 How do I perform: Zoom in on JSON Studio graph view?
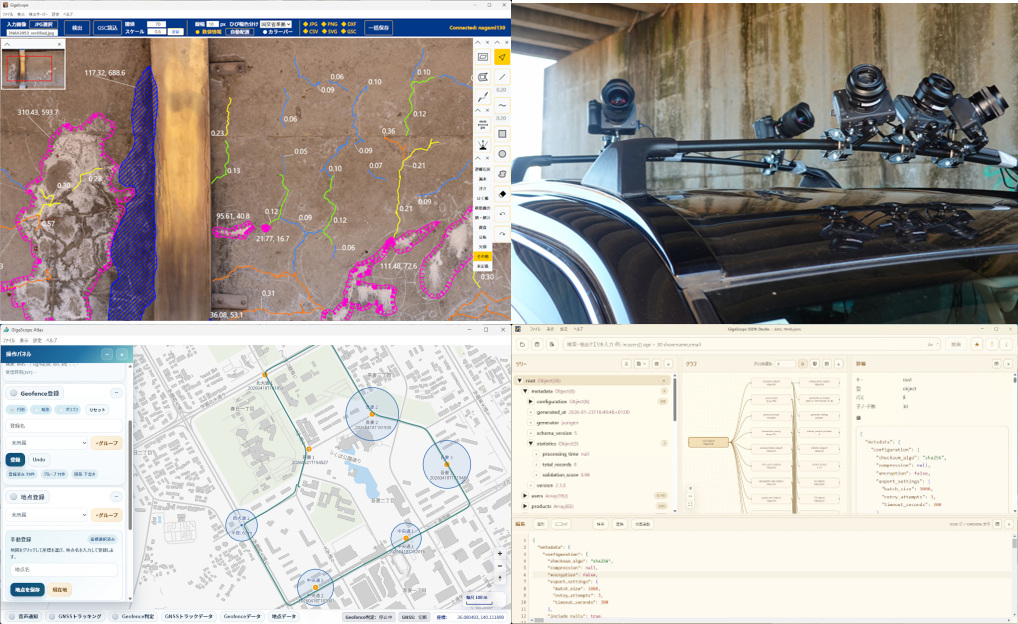click(x=690, y=488)
